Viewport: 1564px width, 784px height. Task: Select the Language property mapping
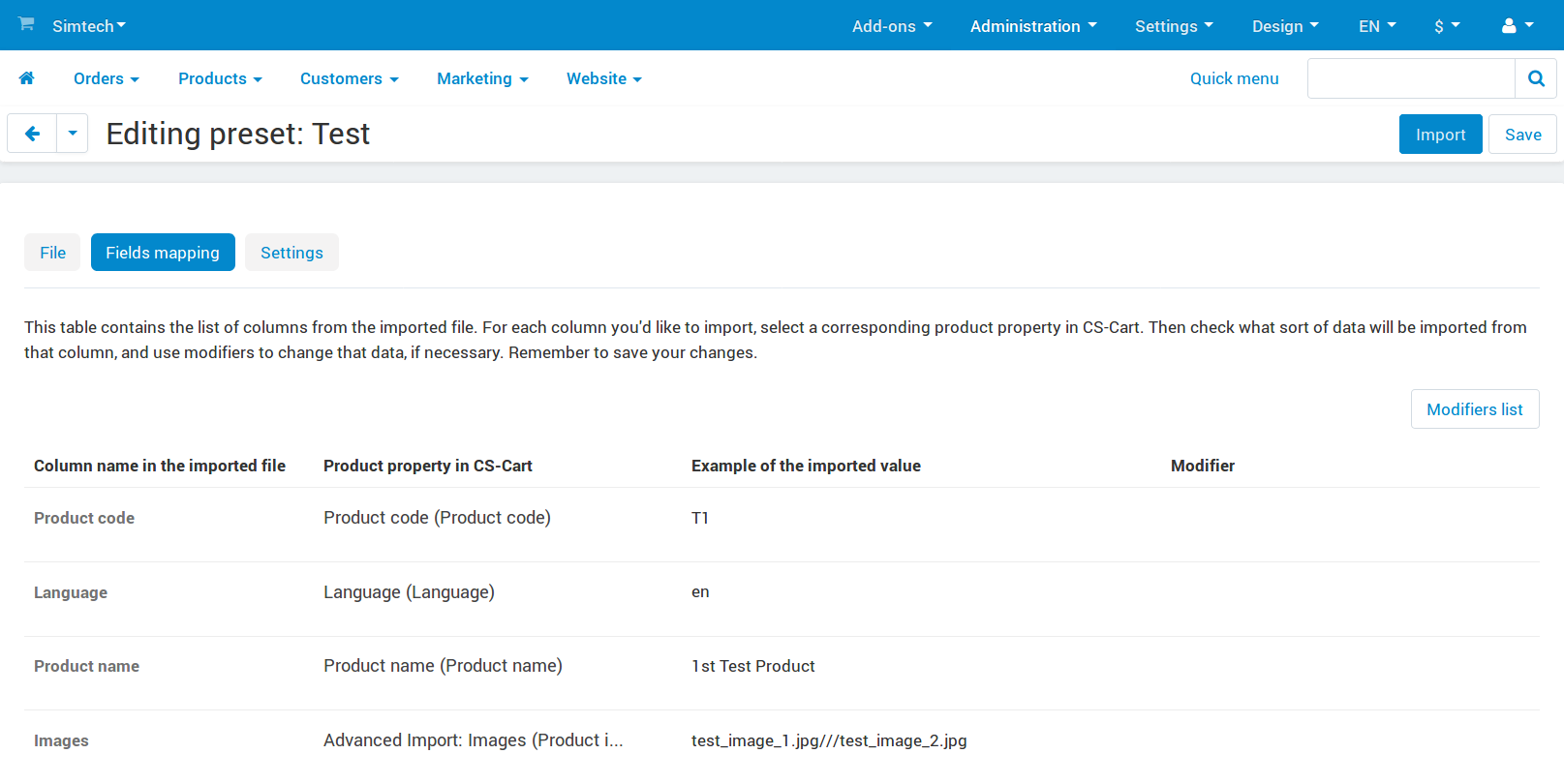409,592
